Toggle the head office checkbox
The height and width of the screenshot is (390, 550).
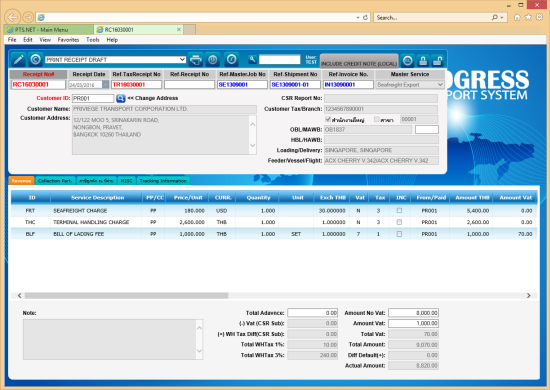pyautogui.click(x=328, y=119)
